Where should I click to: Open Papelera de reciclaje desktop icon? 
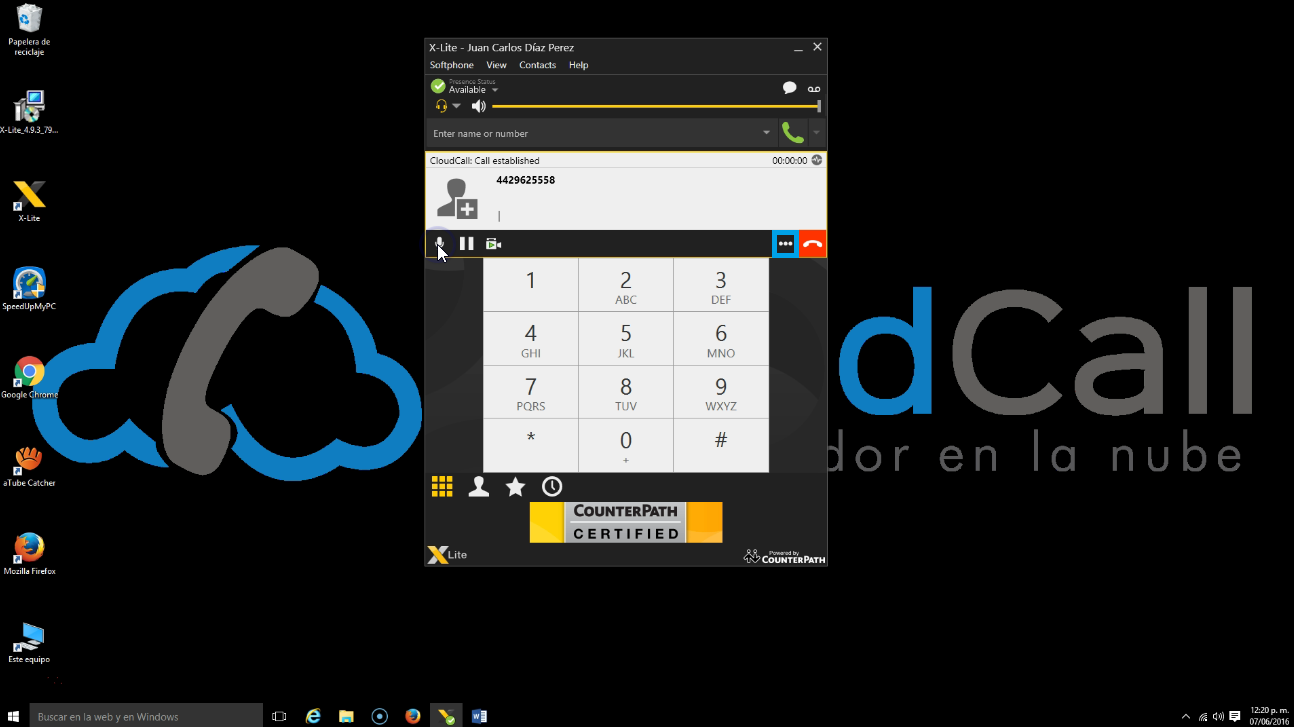click(x=29, y=31)
